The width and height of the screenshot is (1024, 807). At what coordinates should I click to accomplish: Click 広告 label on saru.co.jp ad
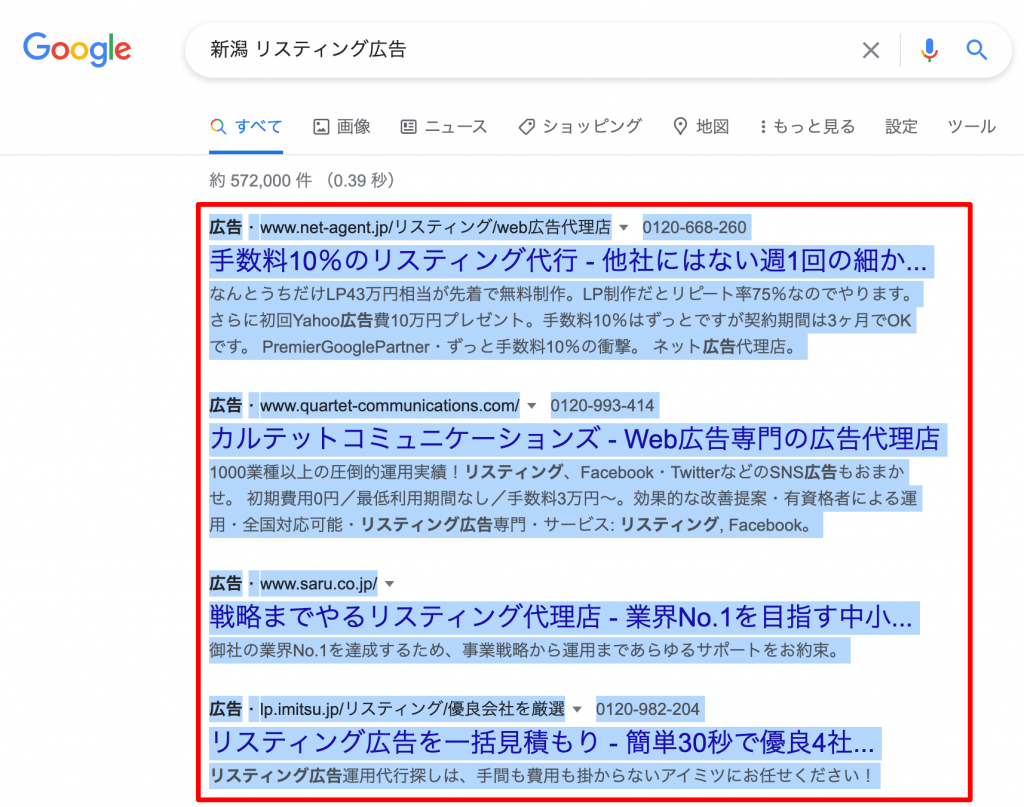click(x=225, y=584)
